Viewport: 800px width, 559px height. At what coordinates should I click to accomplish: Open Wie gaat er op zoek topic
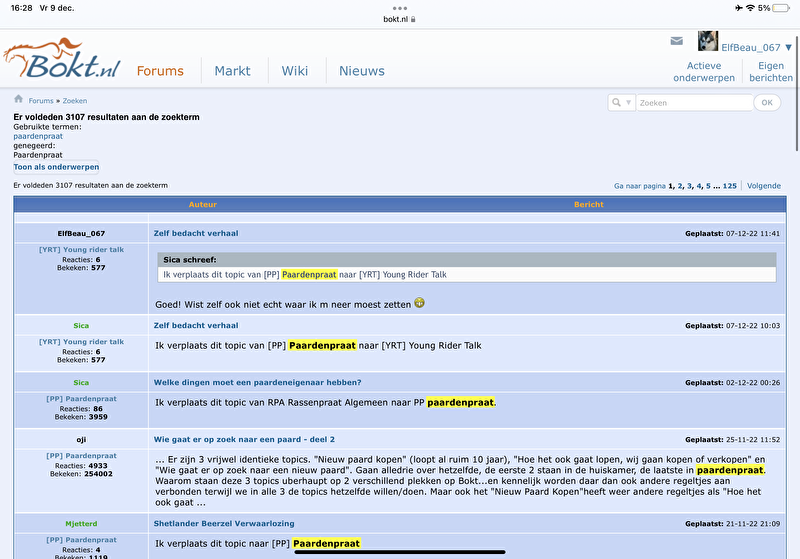pos(244,439)
